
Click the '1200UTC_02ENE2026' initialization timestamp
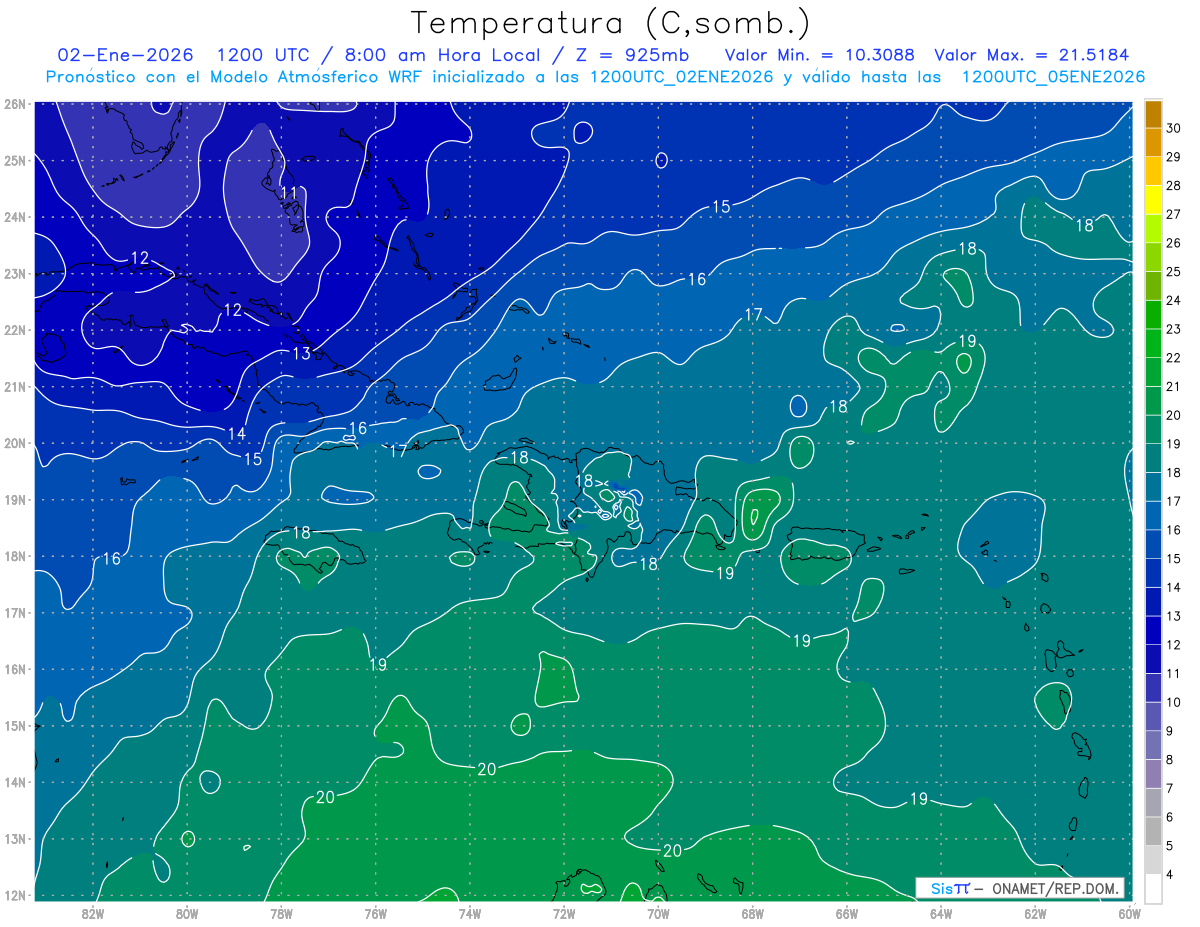click(681, 77)
